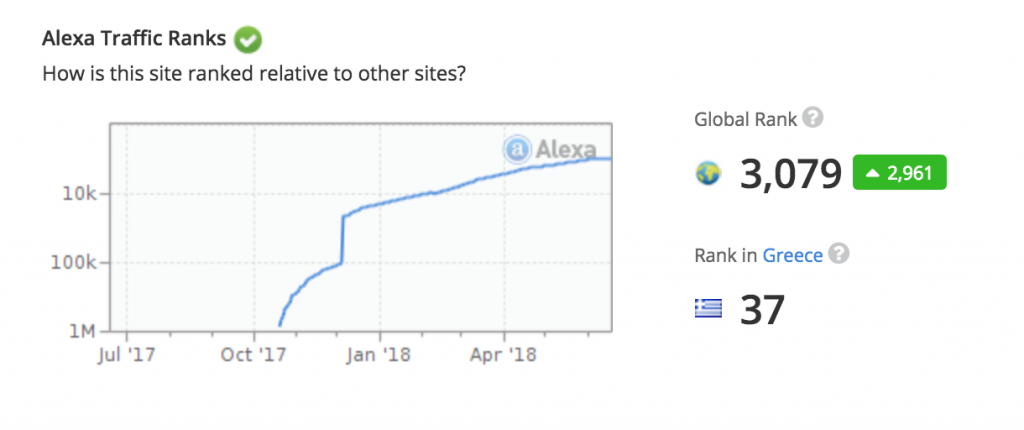This screenshot has height=430, width=1024.
Task: Click the Greek flag icon
Action: pos(708,310)
